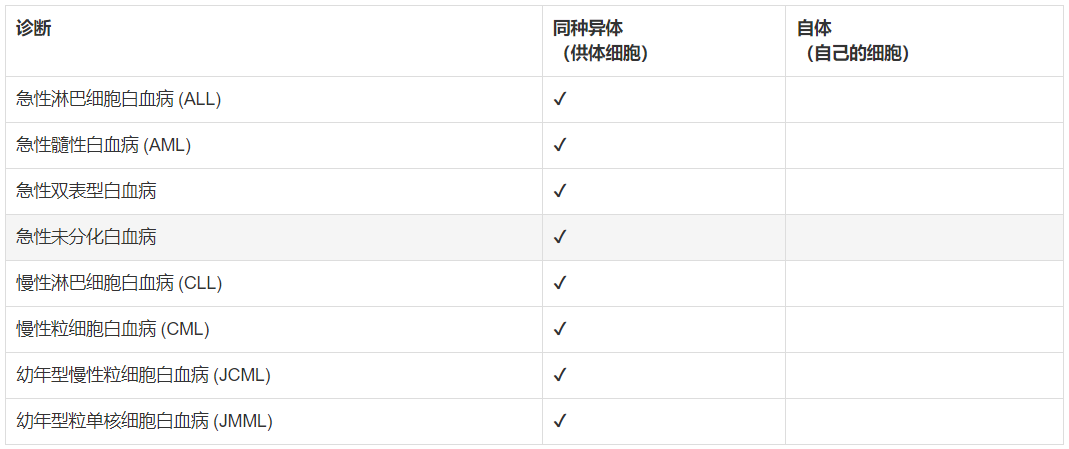Image resolution: width=1069 pixels, height=449 pixels.
Task: Click the 急性淋巴细胞白血病 (ALL) diagnosis cell
Action: click(119, 99)
